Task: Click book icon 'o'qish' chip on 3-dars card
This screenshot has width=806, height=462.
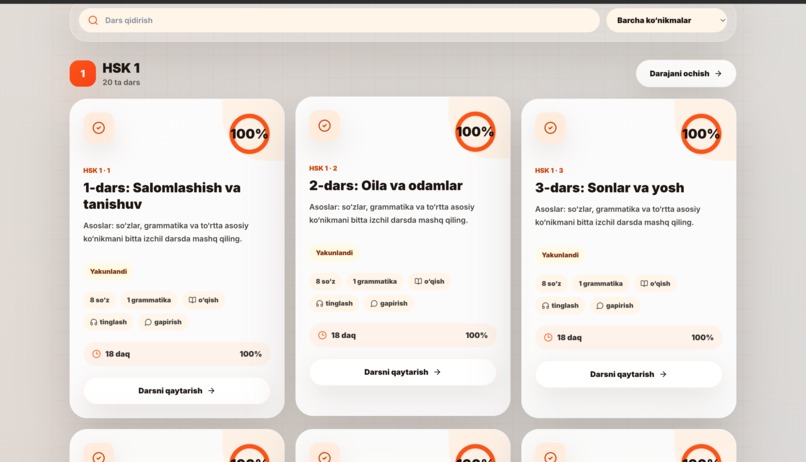Action: tap(655, 284)
